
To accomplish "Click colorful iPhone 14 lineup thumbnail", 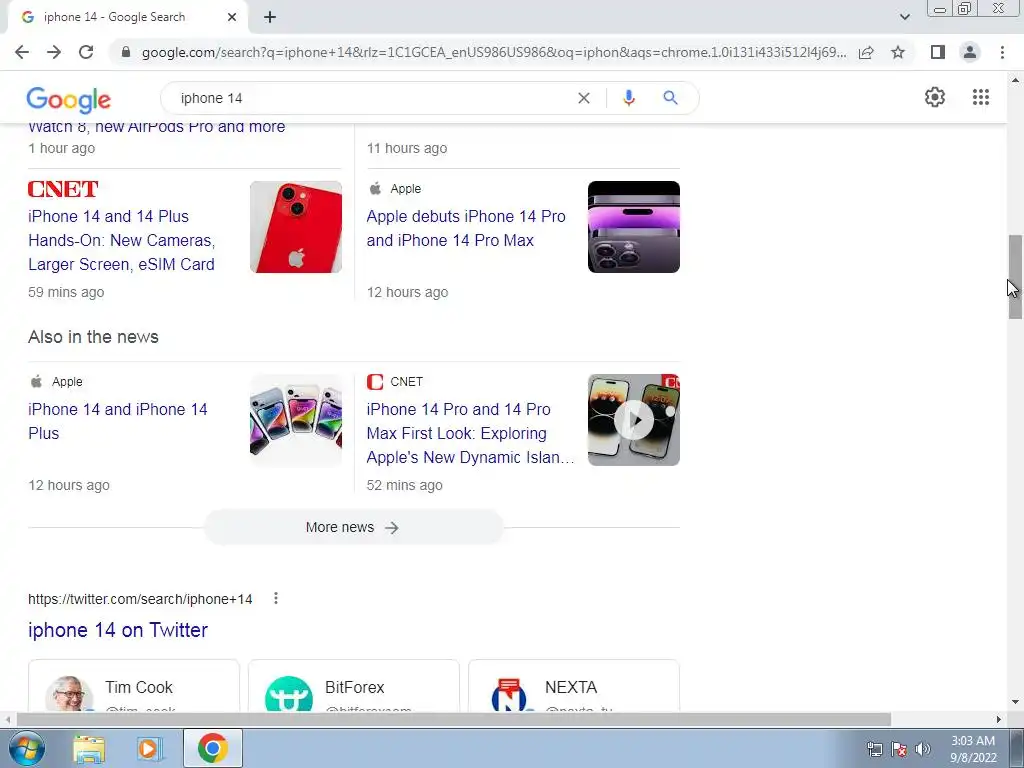I will tap(296, 420).
